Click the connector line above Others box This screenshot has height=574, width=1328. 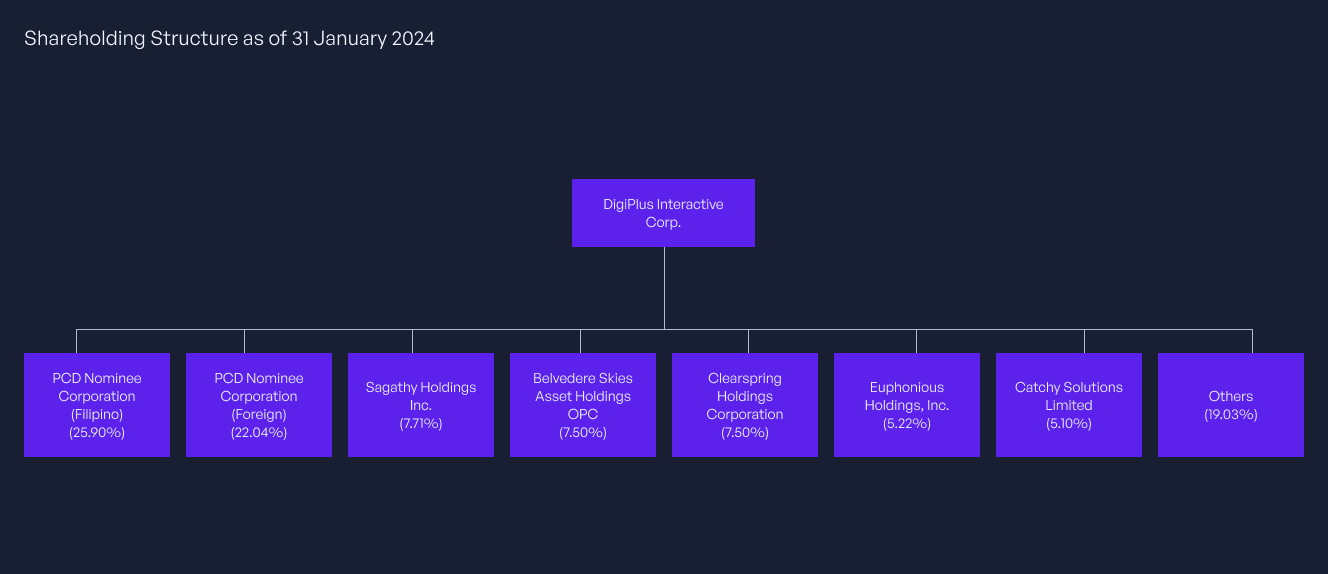pyautogui.click(x=1252, y=341)
